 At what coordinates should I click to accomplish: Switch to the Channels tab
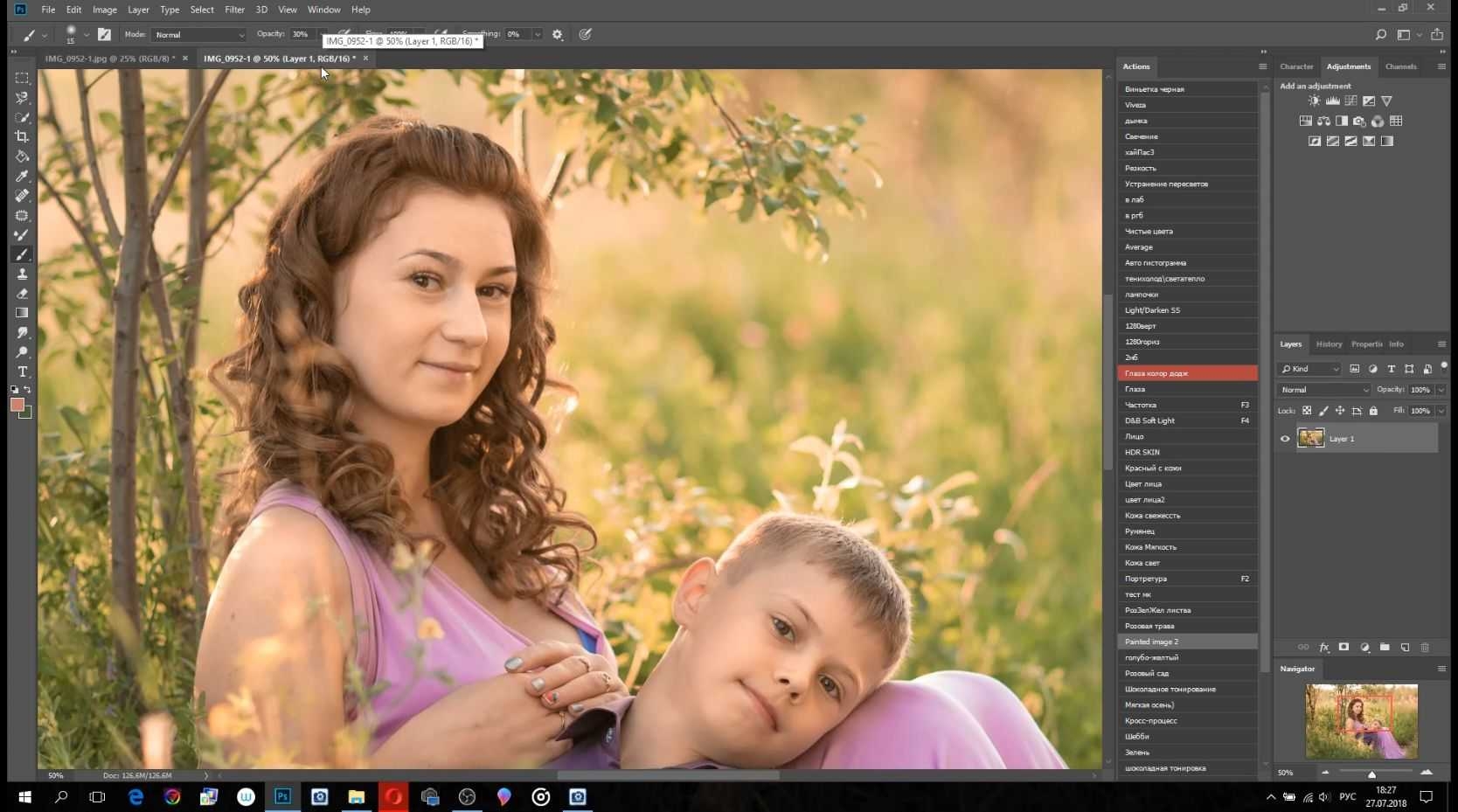coord(1400,66)
